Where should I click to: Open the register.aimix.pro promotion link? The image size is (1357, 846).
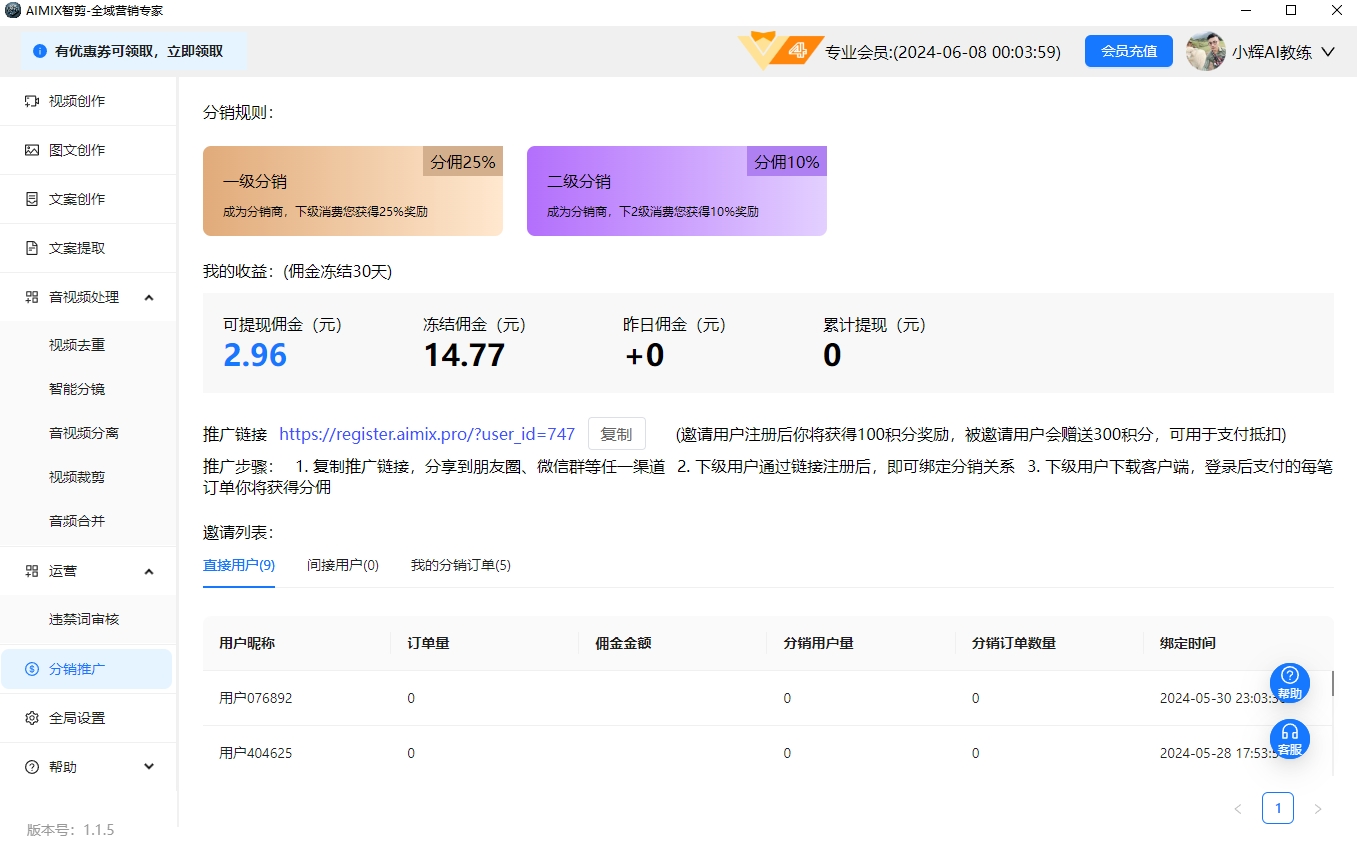(x=427, y=434)
